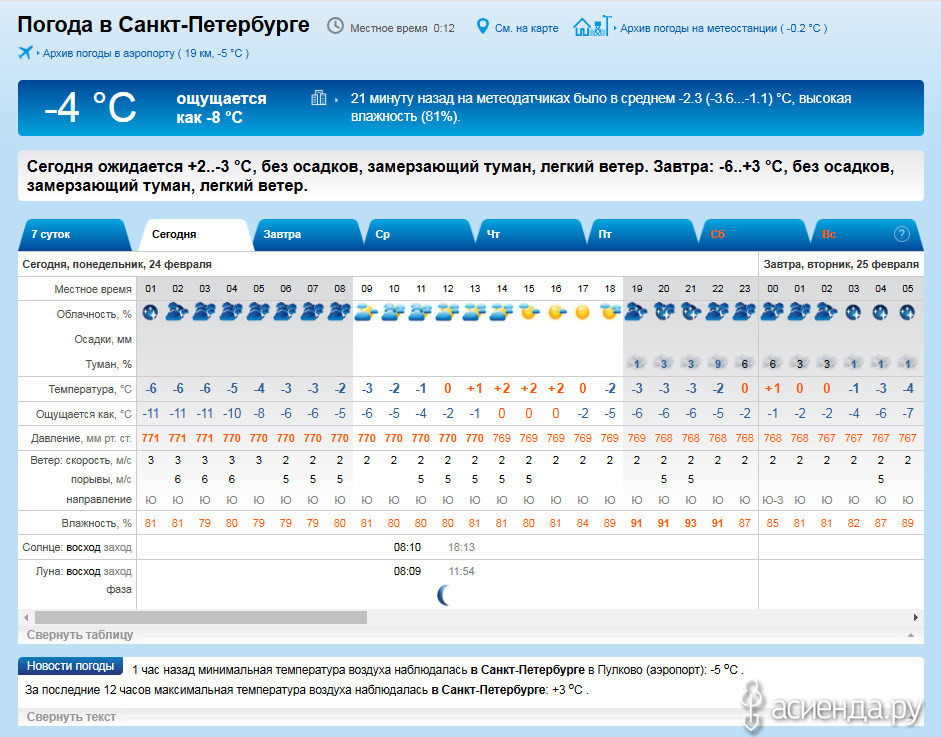Click the weather station house icon
941x737 pixels.
[592, 26]
